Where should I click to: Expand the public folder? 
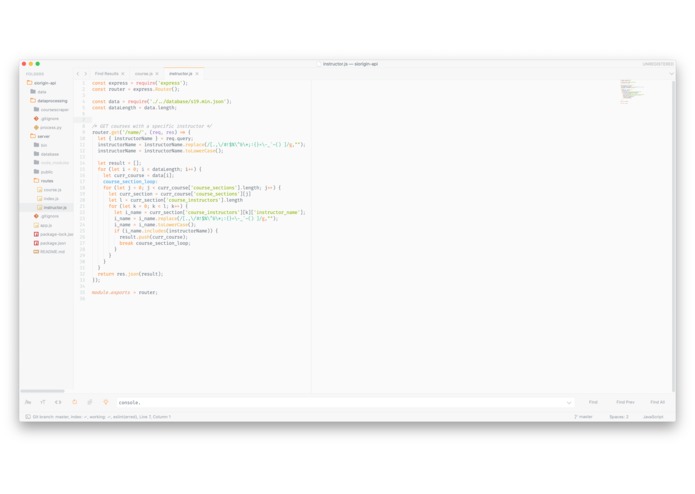[43, 171]
